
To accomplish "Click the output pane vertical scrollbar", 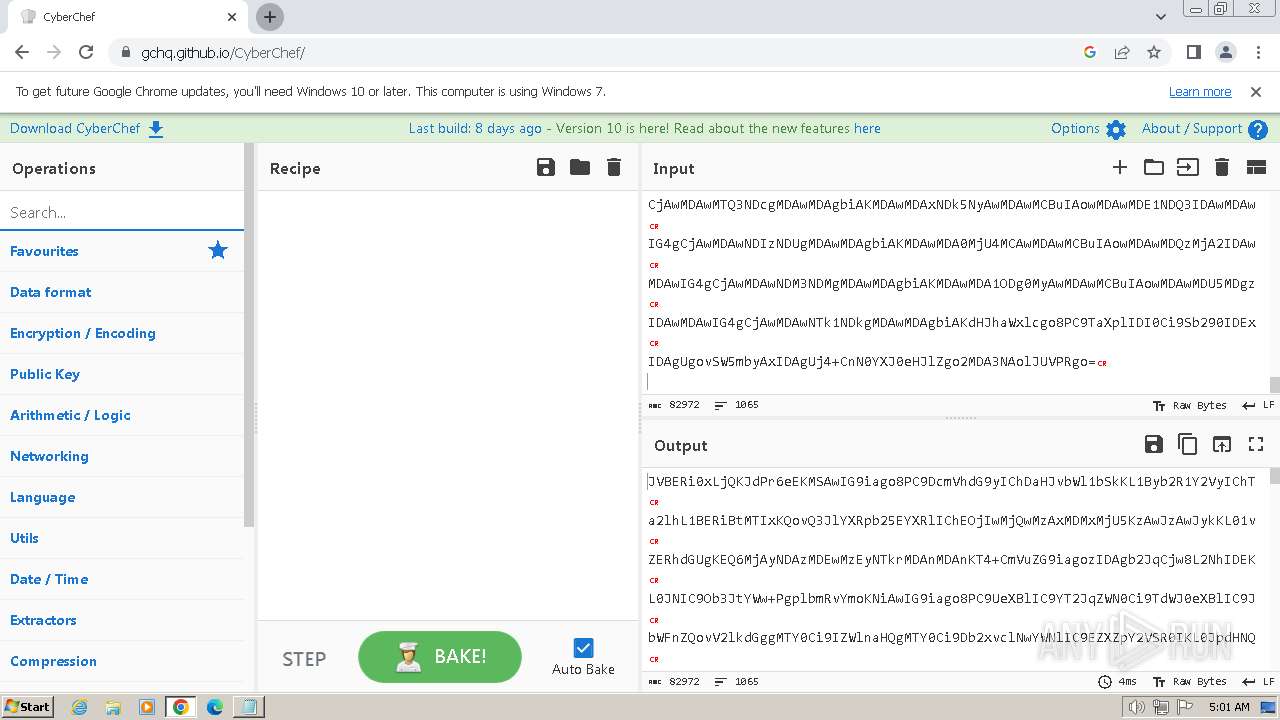I will tap(1274, 476).
